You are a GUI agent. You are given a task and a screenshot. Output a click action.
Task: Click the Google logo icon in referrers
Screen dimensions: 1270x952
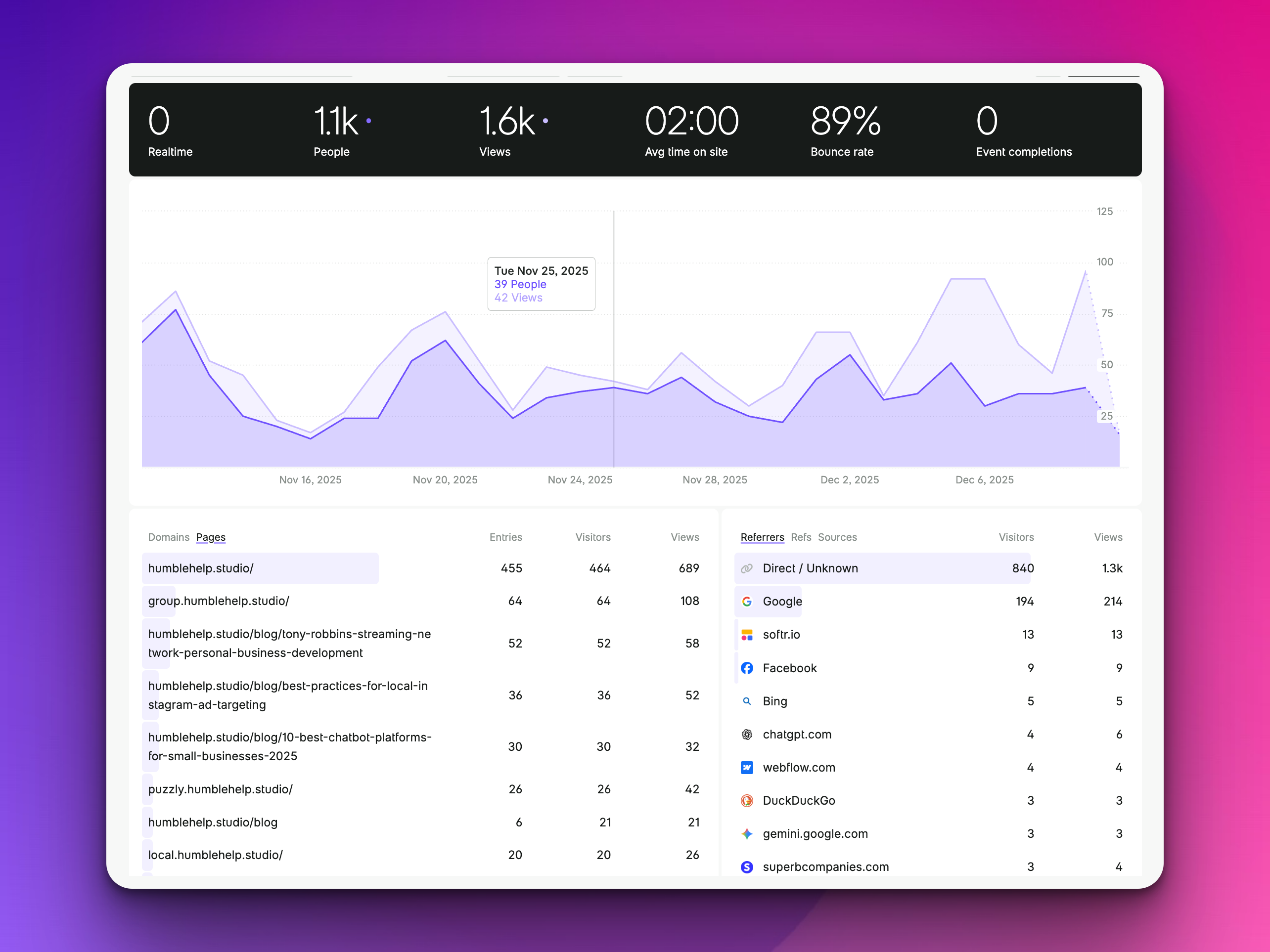point(746,602)
